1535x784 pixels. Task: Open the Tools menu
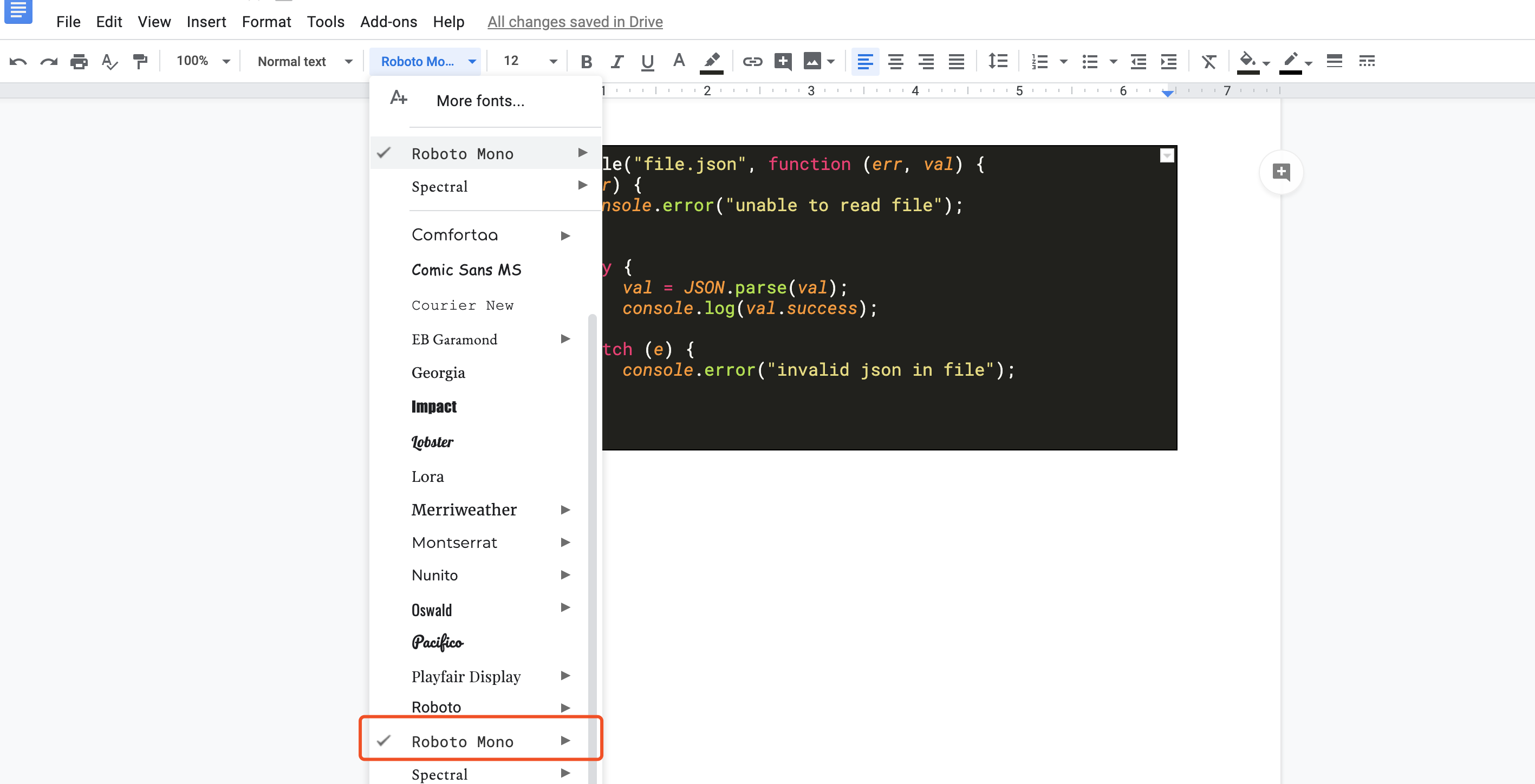326,22
